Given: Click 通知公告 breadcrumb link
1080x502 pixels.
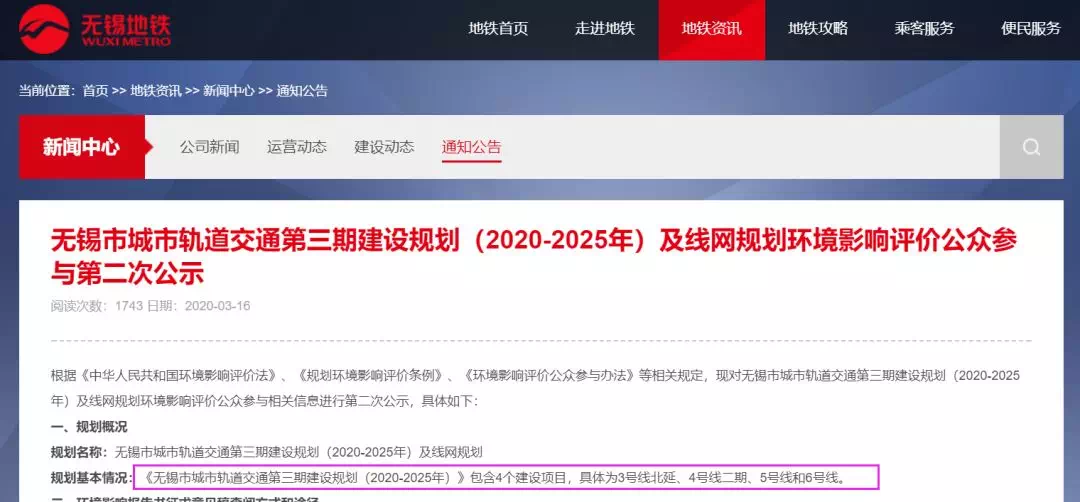Looking at the screenshot, I should (x=302, y=91).
